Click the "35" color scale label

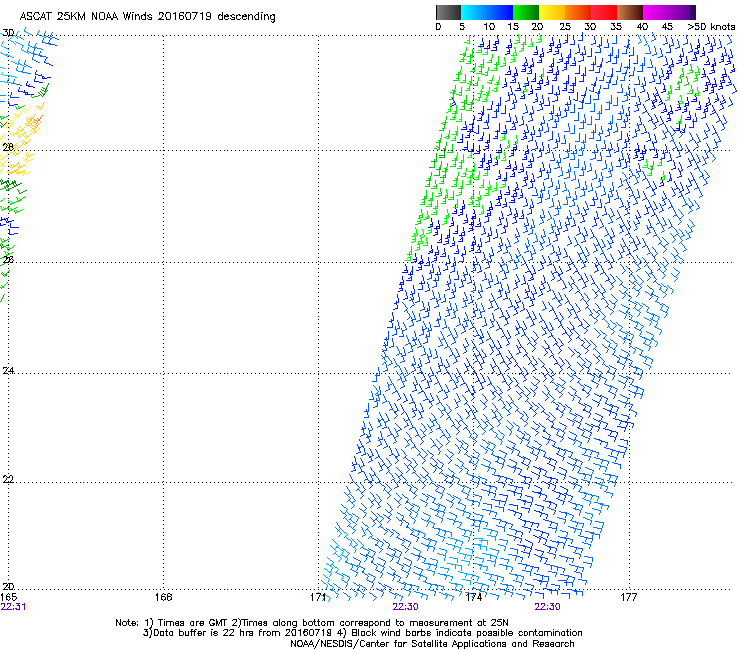click(x=616, y=27)
